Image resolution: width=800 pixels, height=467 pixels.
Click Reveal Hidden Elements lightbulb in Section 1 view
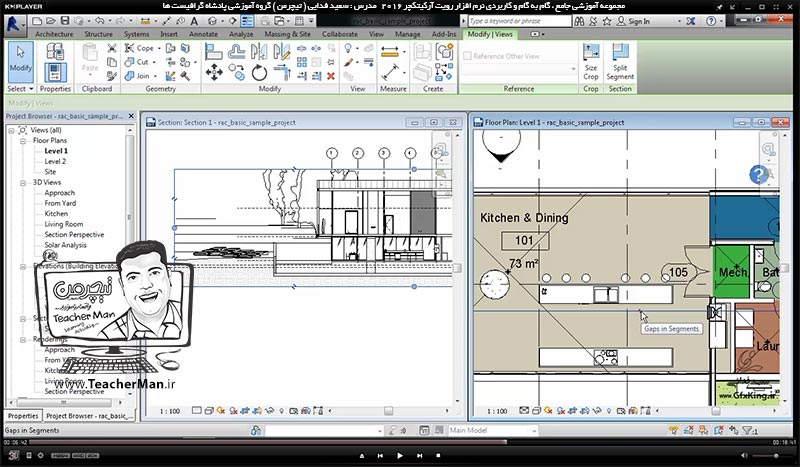tap(282, 411)
